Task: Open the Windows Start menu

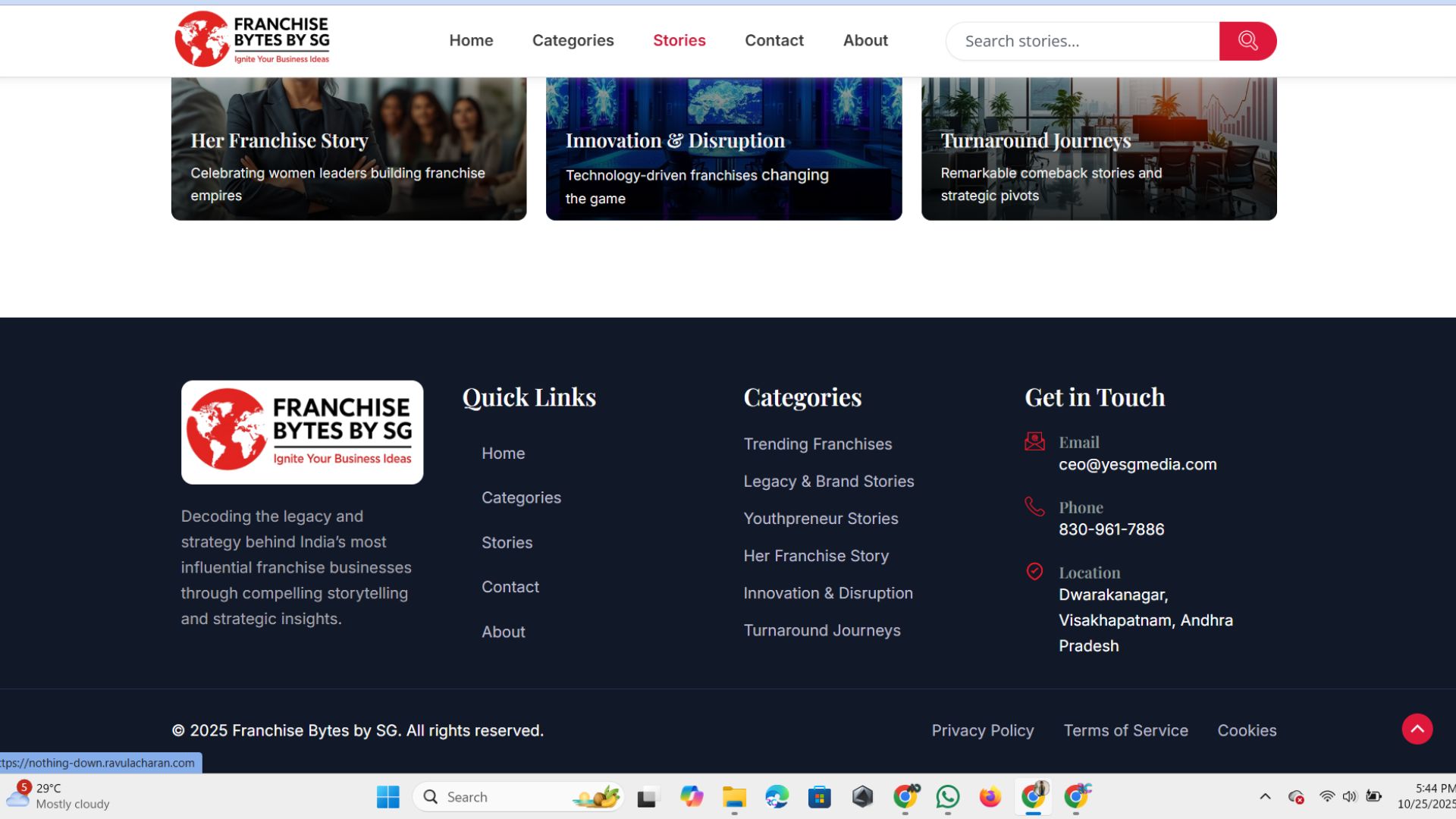Action: [388, 797]
